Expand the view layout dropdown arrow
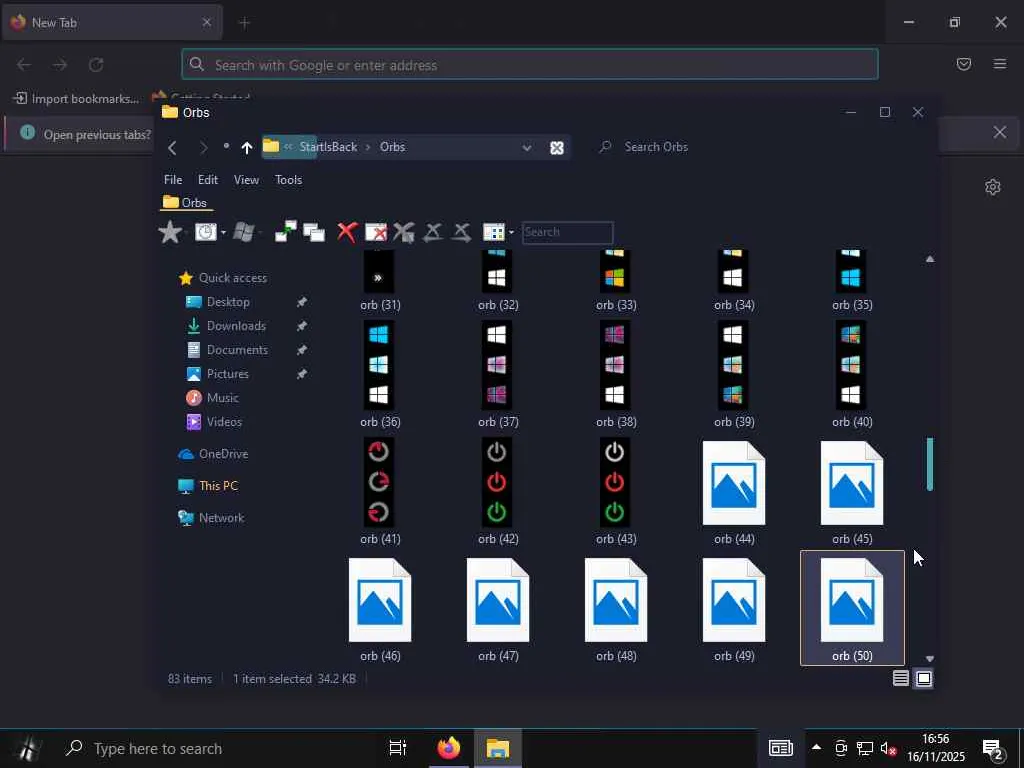Screen dimensions: 1024x768 (511, 232)
